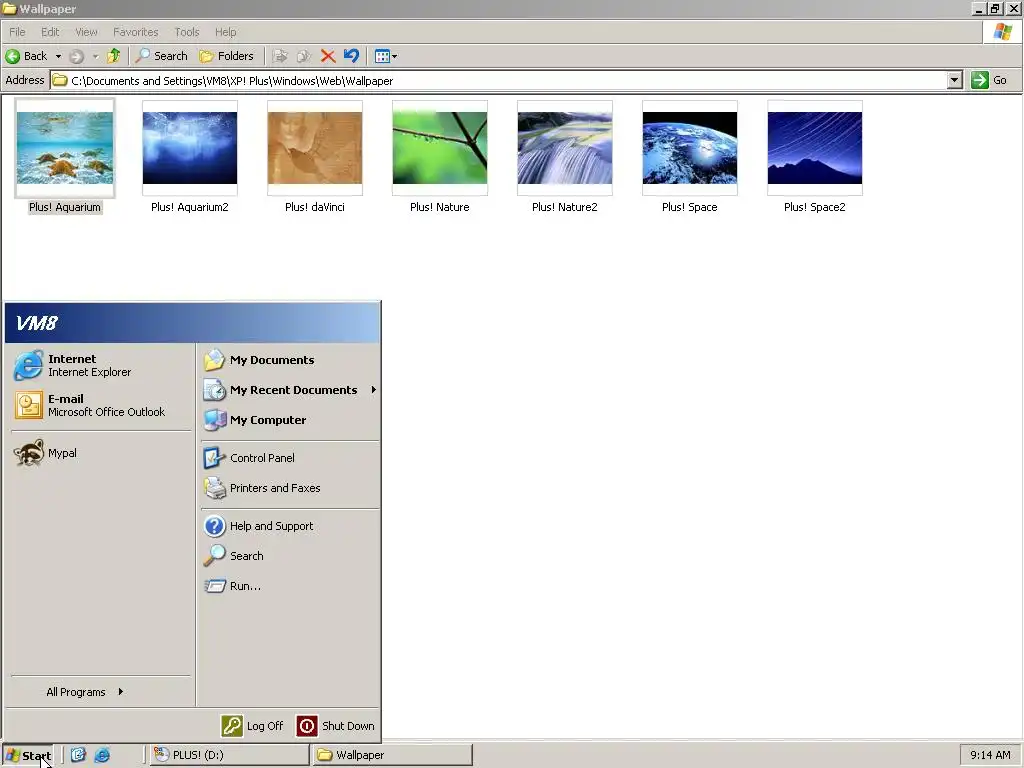Click the Shut Down button
The width and height of the screenshot is (1024, 768).
[x=336, y=726]
